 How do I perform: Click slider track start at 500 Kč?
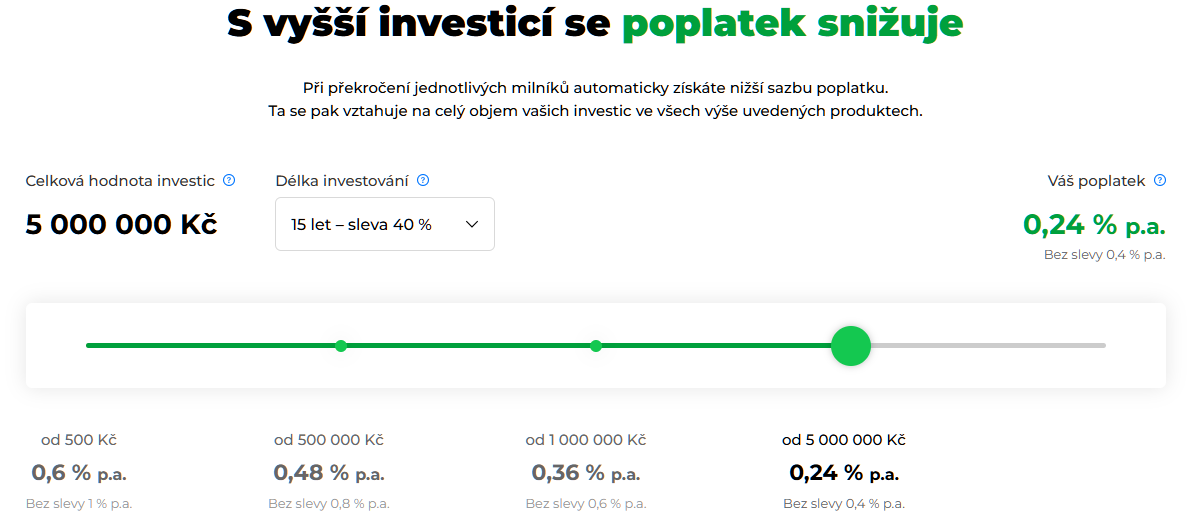90,346
